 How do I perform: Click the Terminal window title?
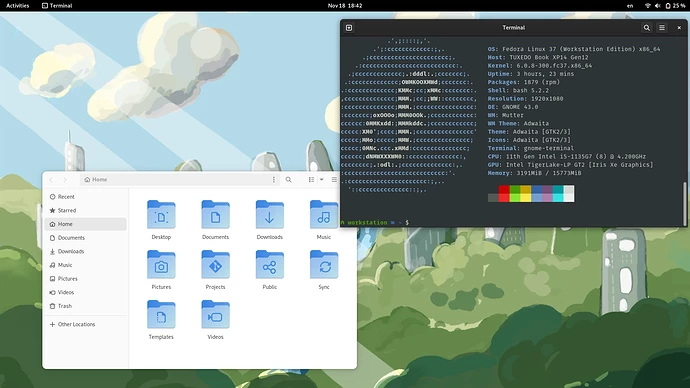(x=514, y=27)
